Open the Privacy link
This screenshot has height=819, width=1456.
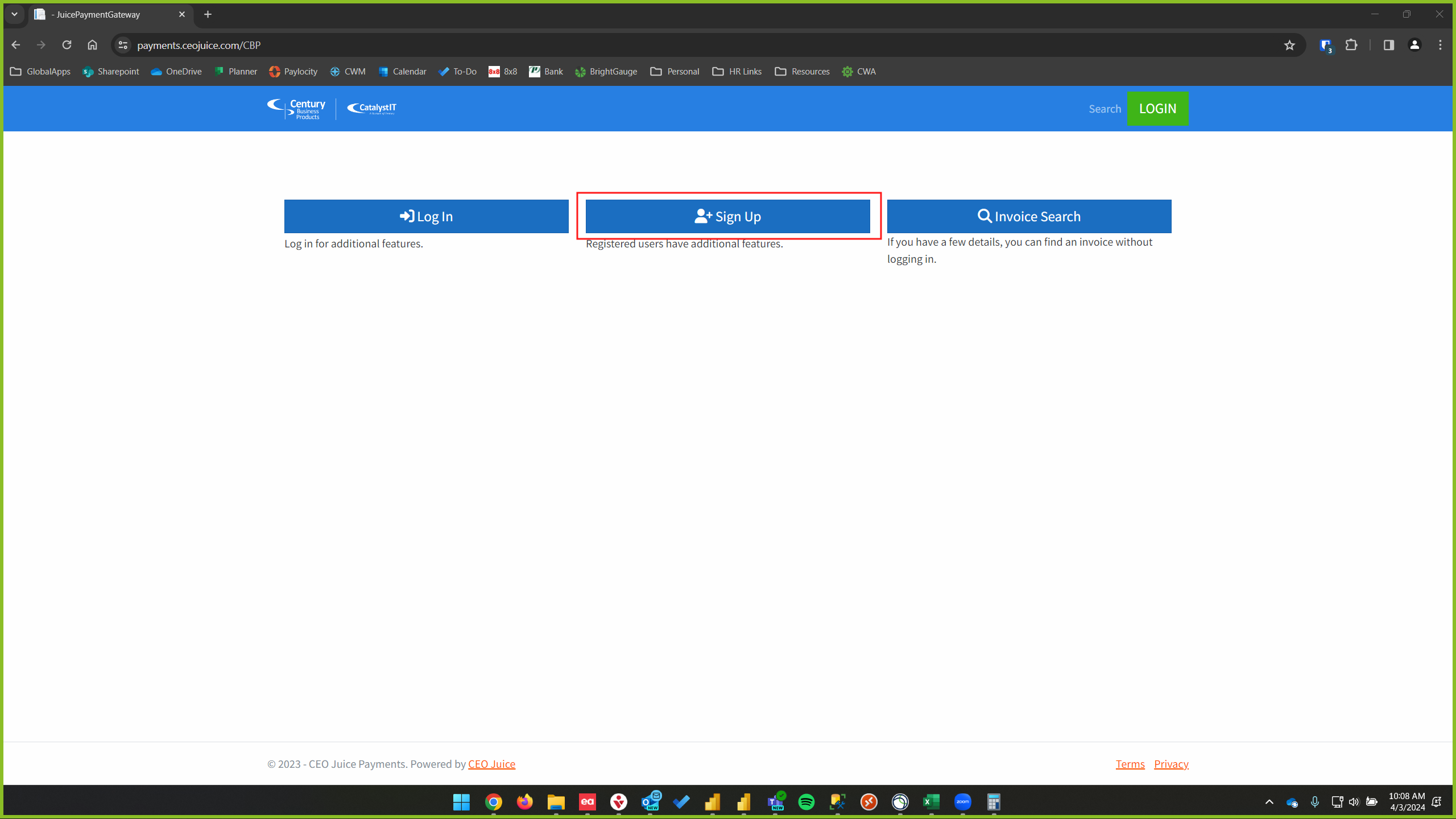tap(1171, 764)
